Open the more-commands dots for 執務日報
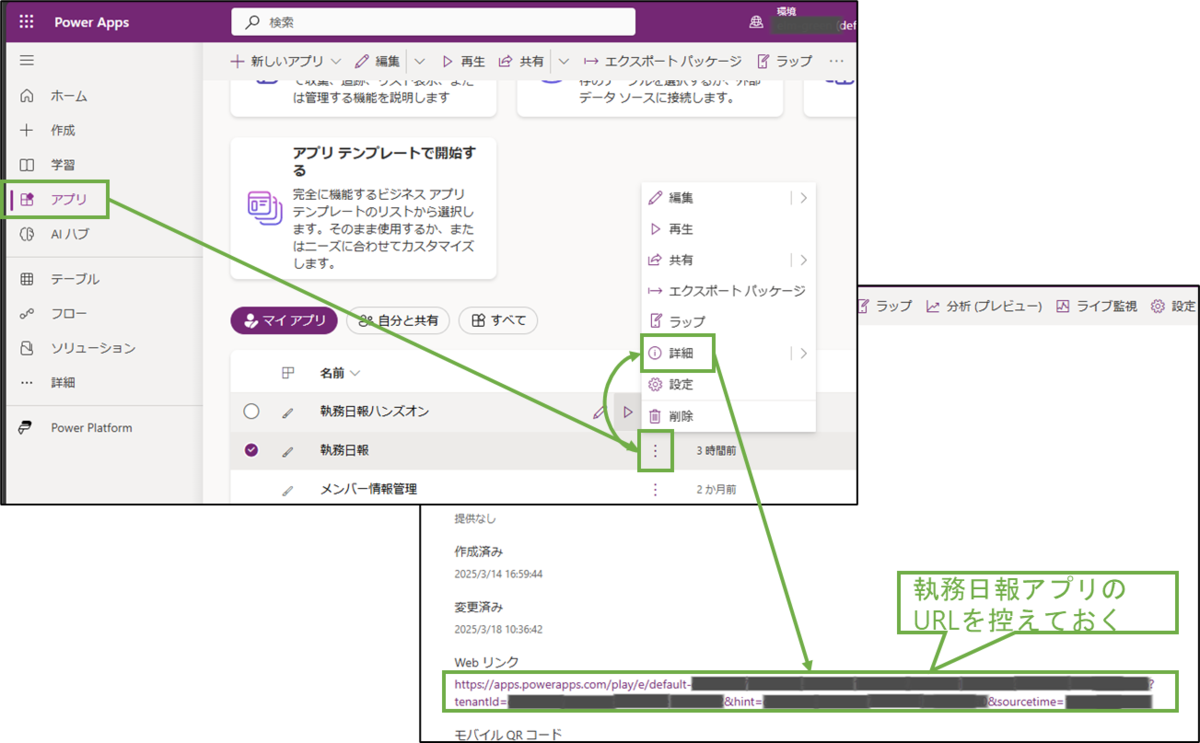 [x=655, y=451]
